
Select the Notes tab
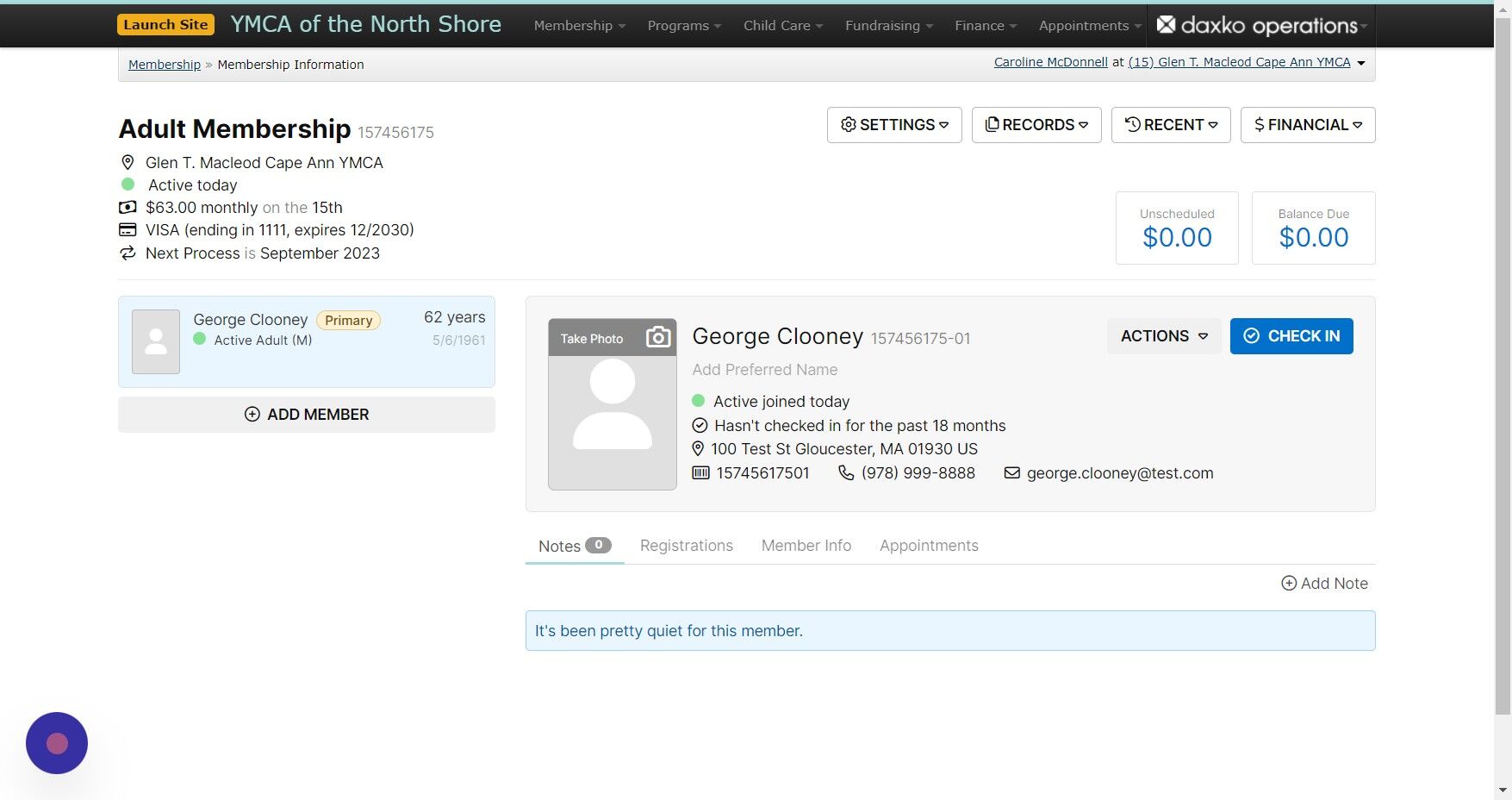(575, 546)
